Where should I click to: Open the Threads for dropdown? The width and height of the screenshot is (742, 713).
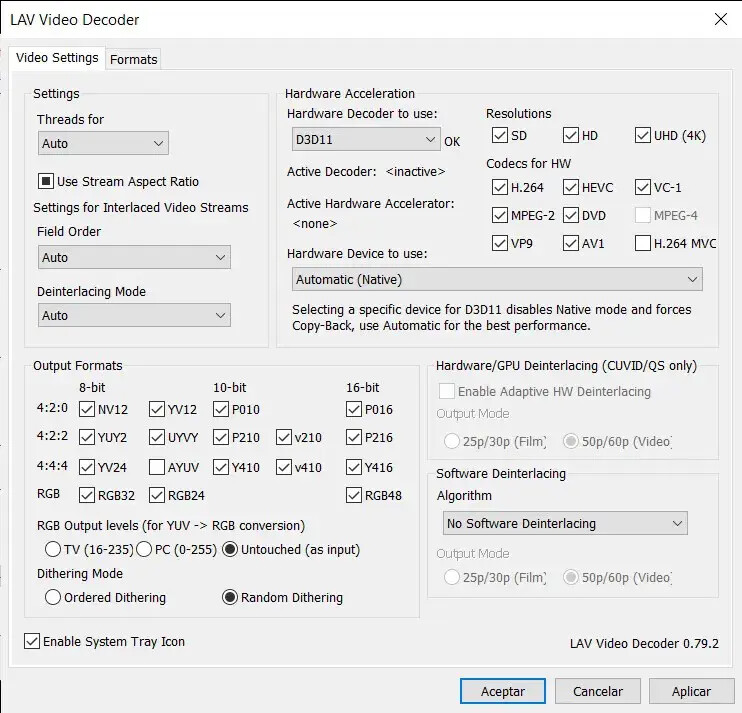click(x=103, y=144)
